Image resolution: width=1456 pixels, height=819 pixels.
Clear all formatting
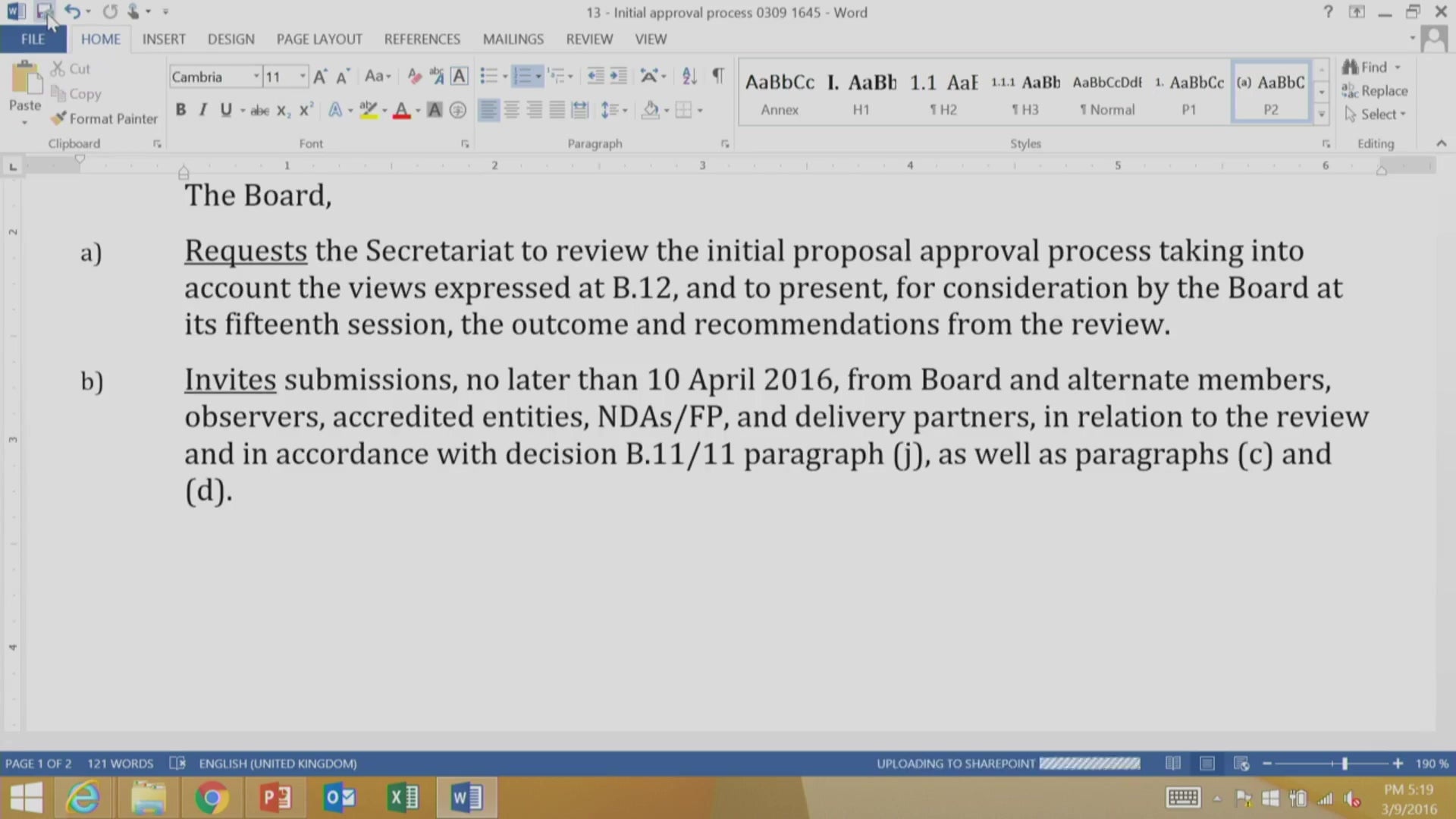[x=413, y=76]
